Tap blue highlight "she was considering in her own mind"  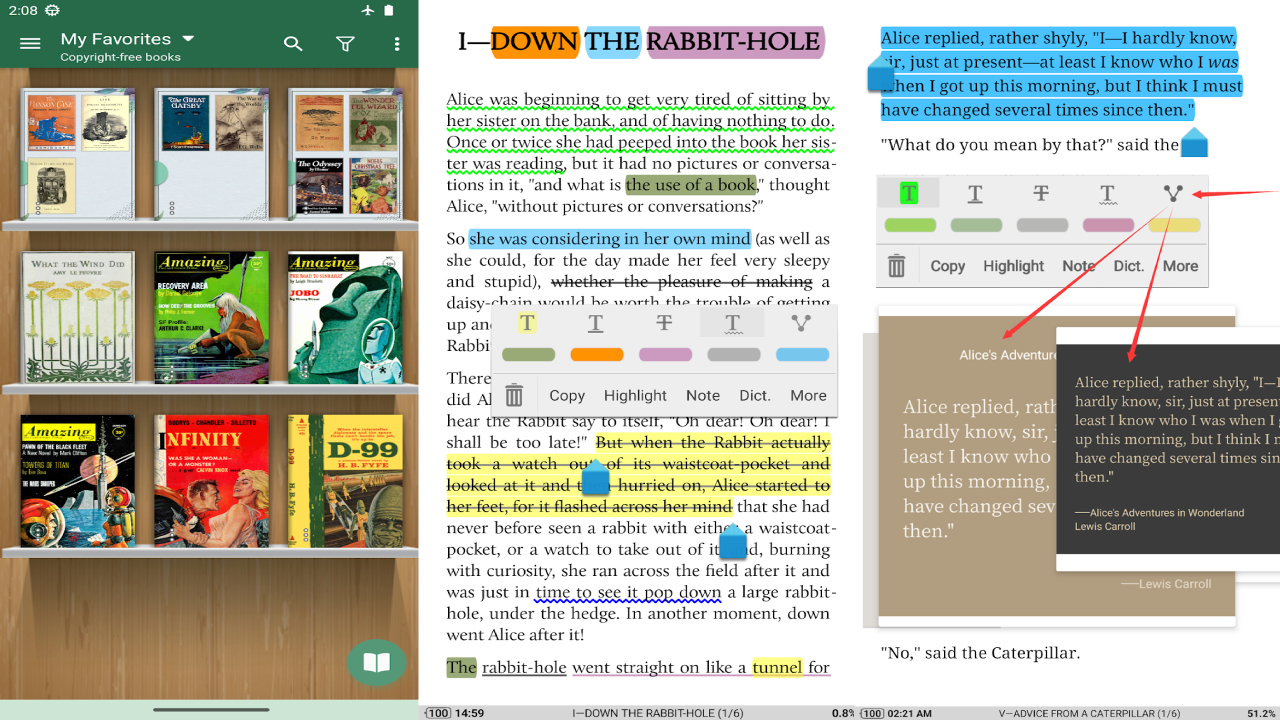tap(609, 239)
